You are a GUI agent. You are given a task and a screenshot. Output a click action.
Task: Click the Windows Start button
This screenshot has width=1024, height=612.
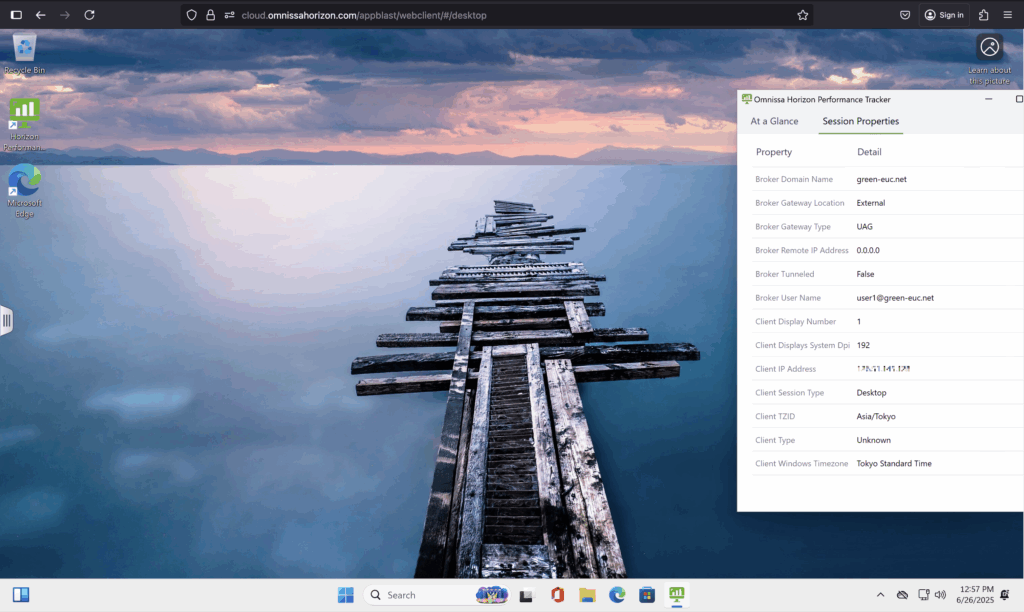(x=345, y=595)
